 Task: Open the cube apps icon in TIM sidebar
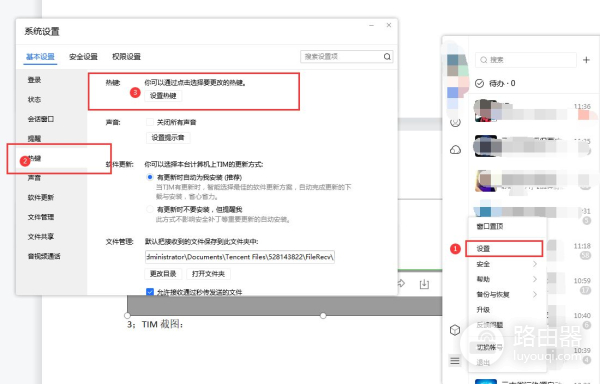[x=455, y=330]
